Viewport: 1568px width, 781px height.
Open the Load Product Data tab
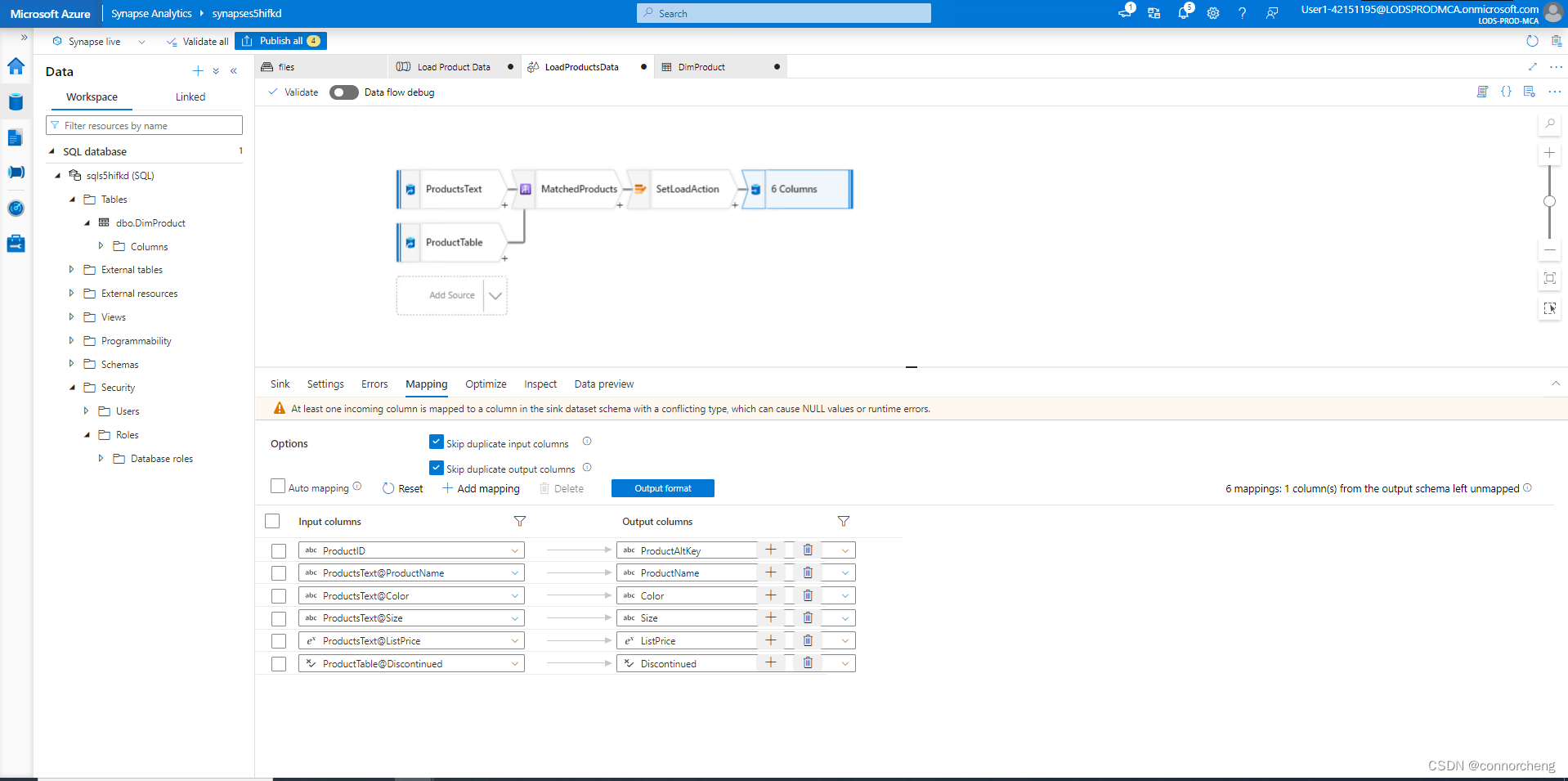pos(454,67)
